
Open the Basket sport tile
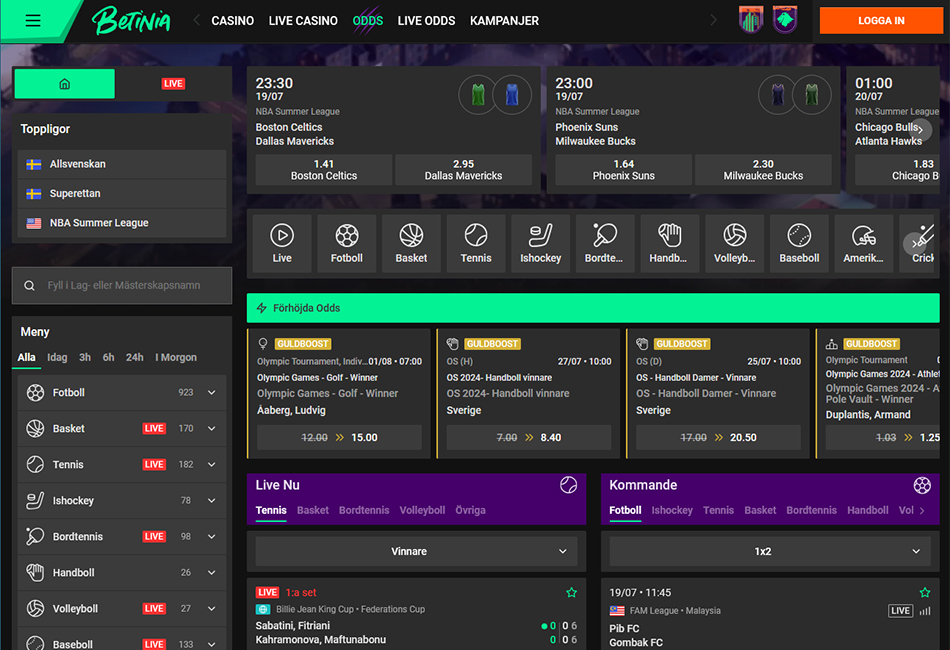pos(411,244)
